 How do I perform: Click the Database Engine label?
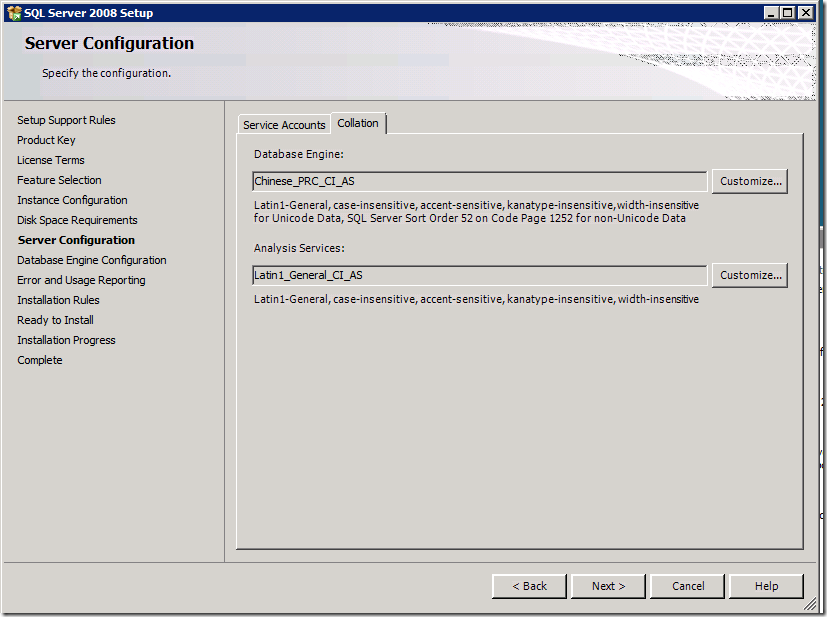[x=299, y=155]
